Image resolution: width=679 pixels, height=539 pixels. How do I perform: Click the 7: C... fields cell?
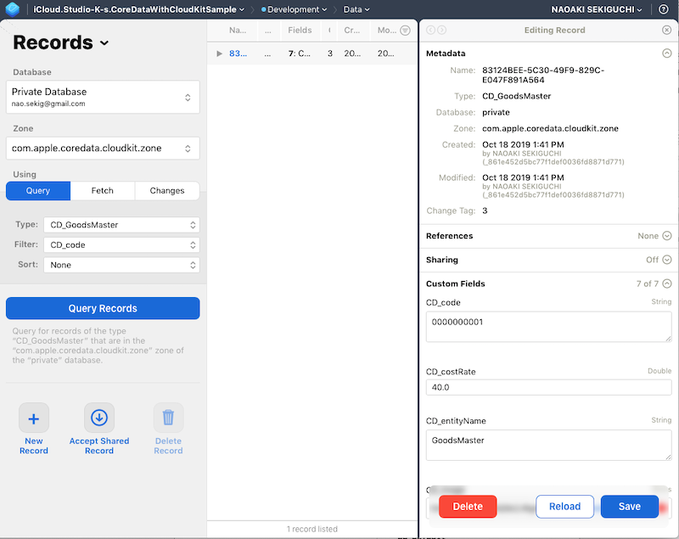299,53
